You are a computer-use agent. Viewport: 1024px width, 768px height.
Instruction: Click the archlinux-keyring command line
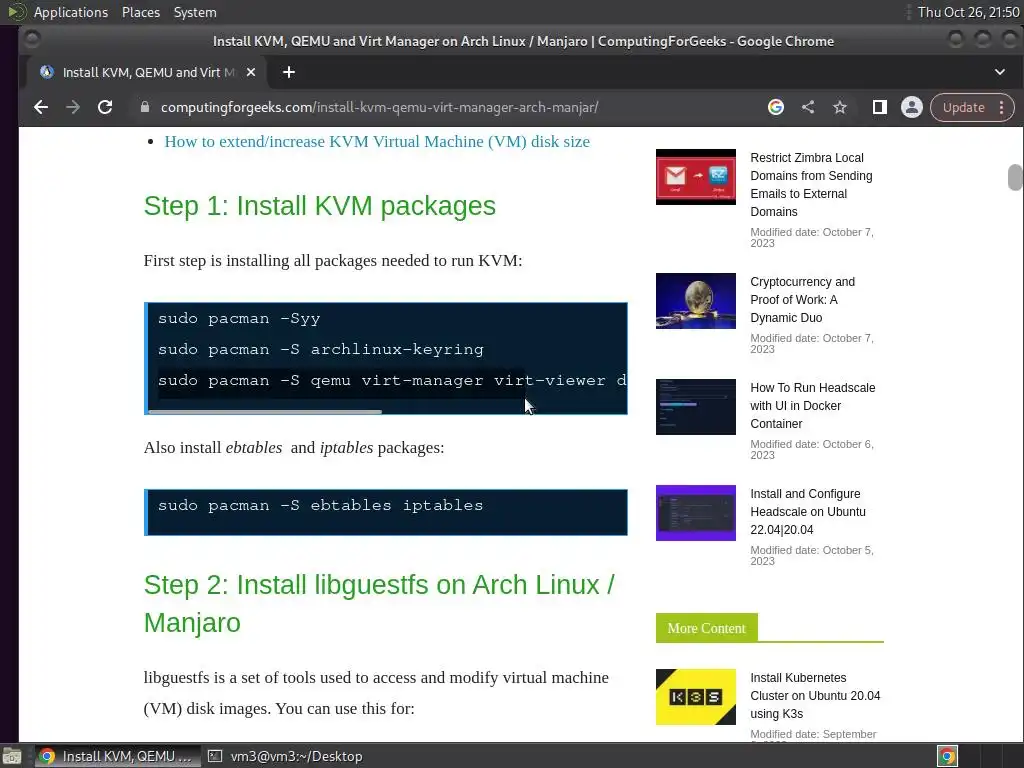[321, 349]
